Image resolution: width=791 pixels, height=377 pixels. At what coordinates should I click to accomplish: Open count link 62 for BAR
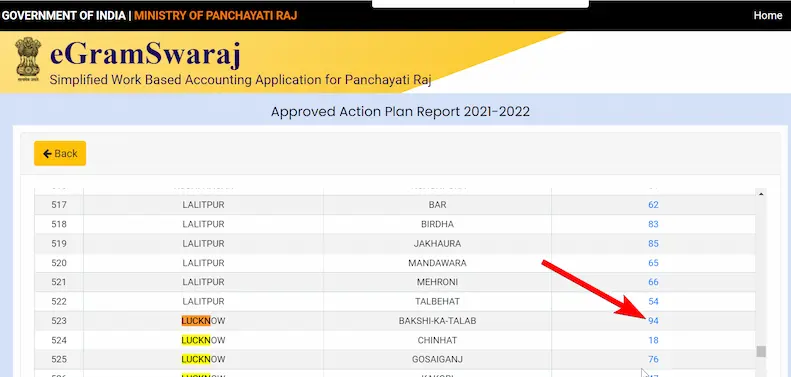(653, 205)
